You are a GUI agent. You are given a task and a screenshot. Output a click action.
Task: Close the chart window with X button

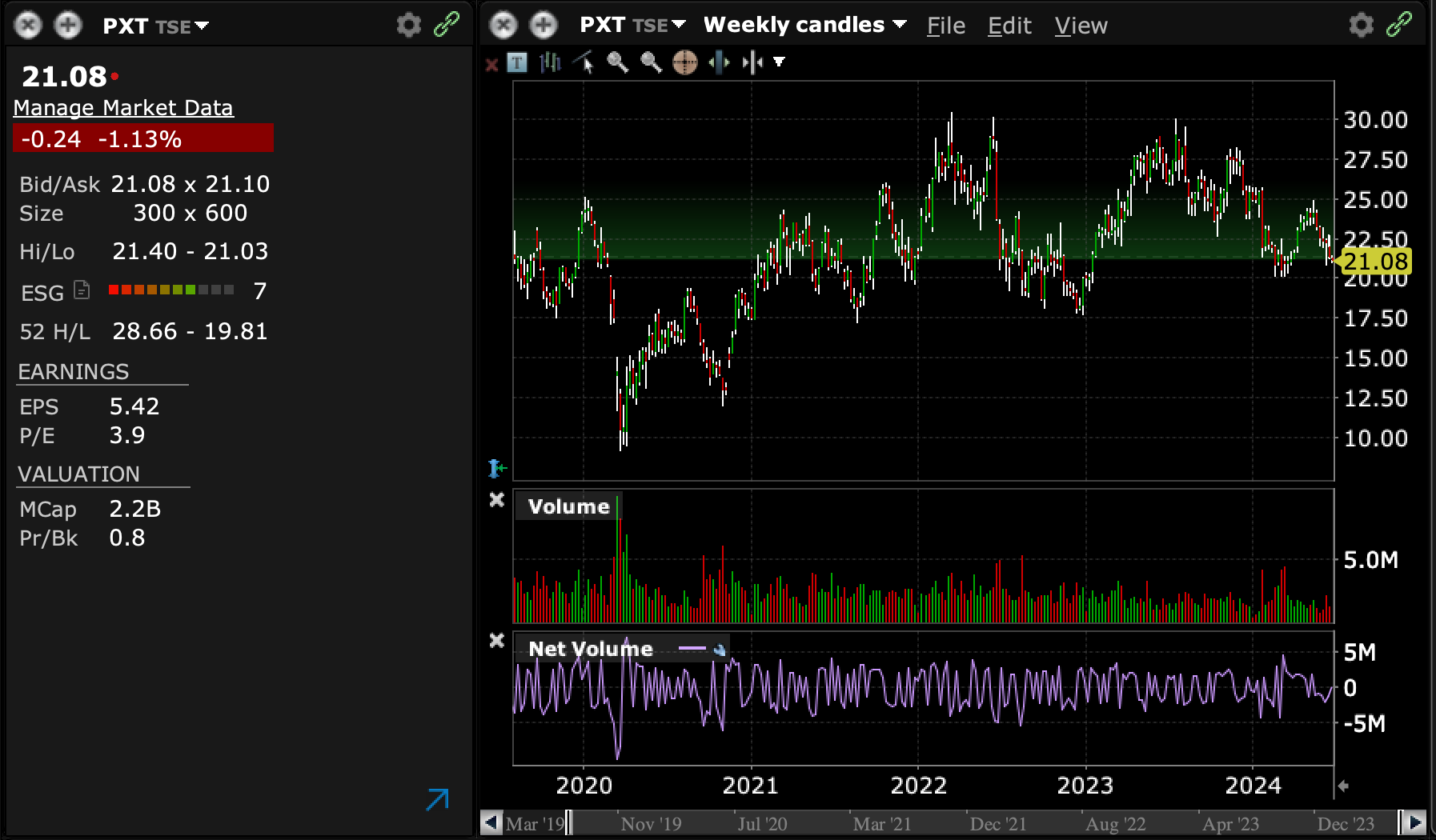click(x=503, y=26)
